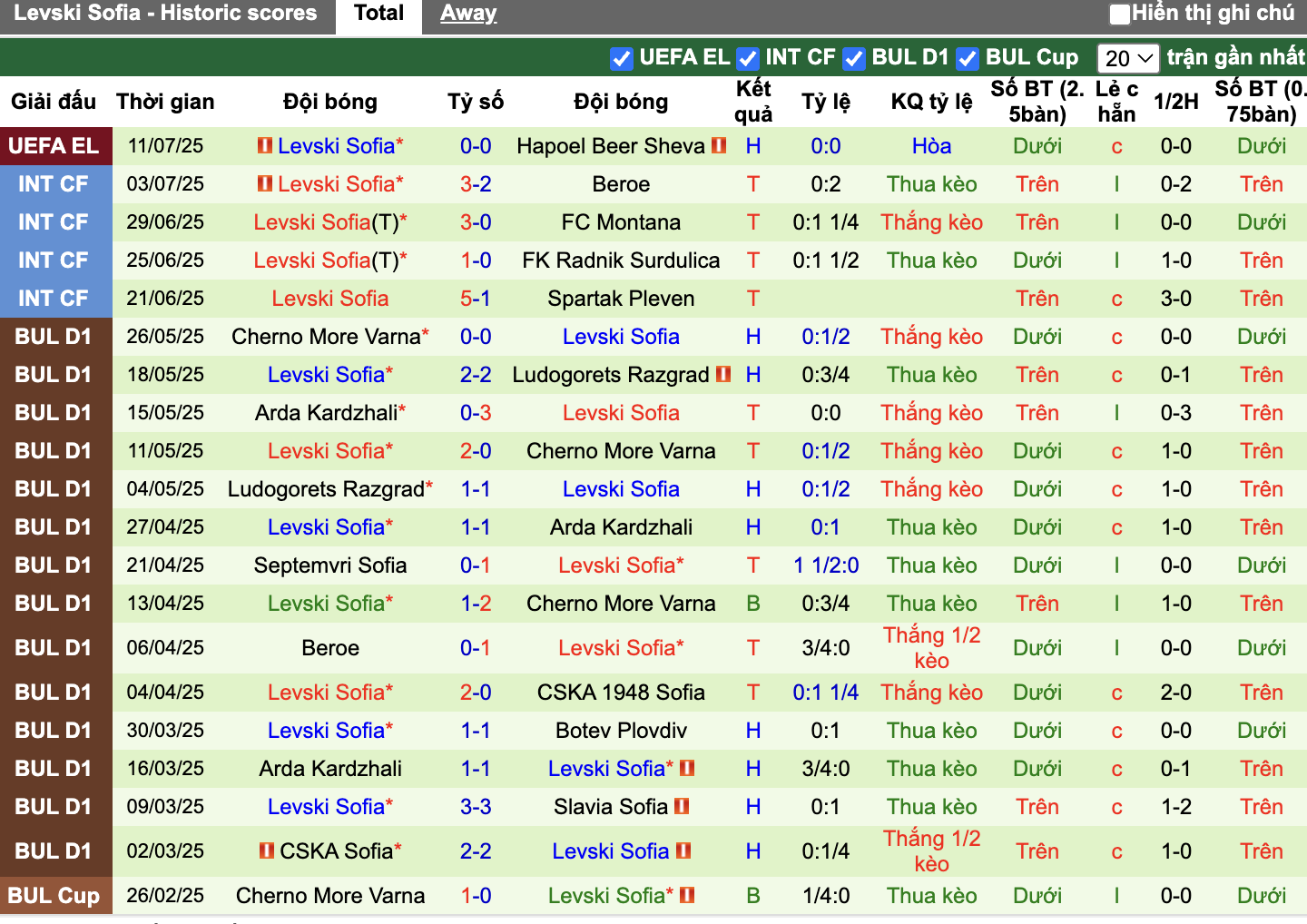Click the INT CF label dated 21/06/25

coord(54,299)
